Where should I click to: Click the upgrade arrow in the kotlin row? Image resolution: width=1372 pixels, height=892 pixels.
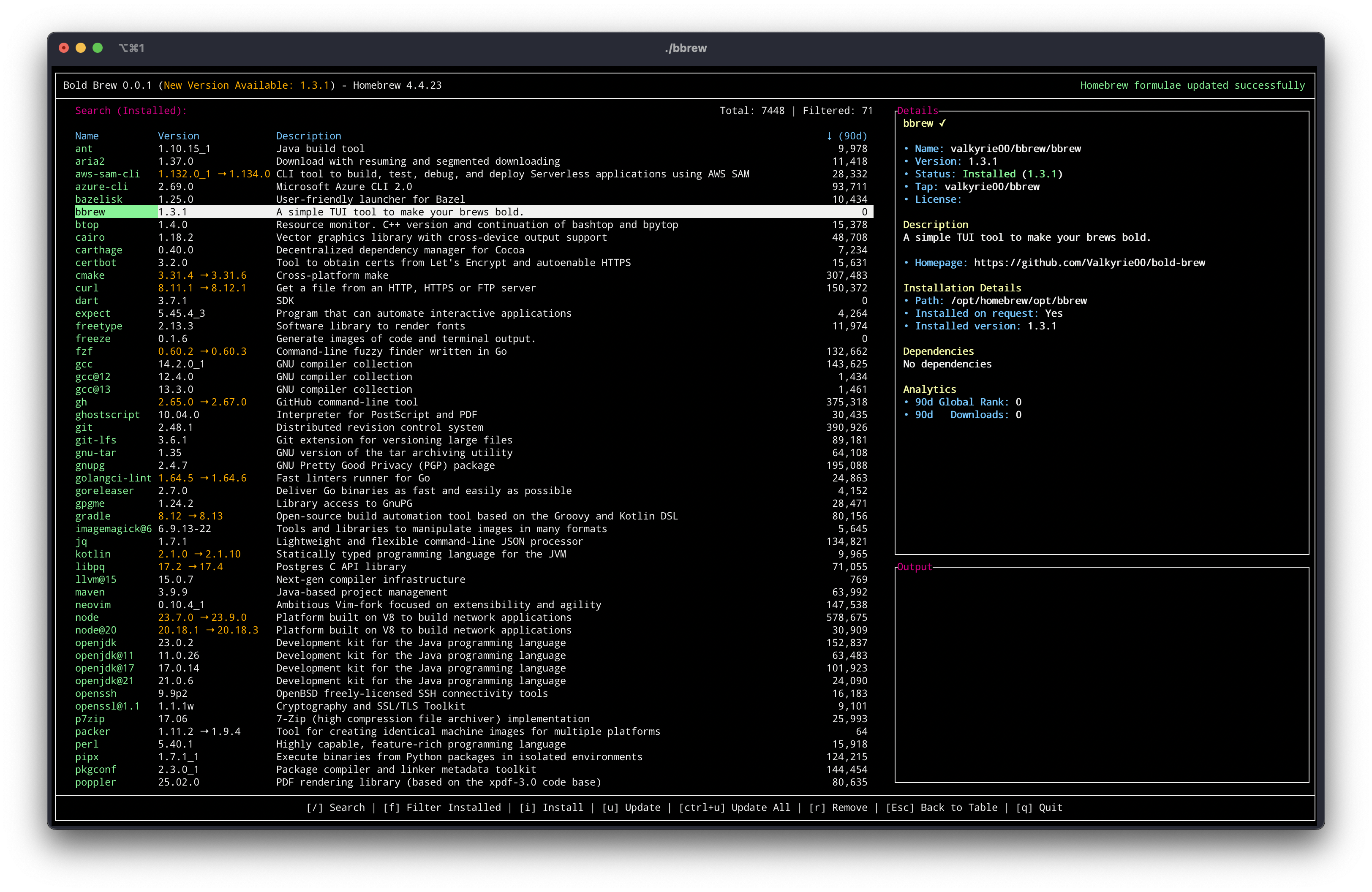coord(198,554)
